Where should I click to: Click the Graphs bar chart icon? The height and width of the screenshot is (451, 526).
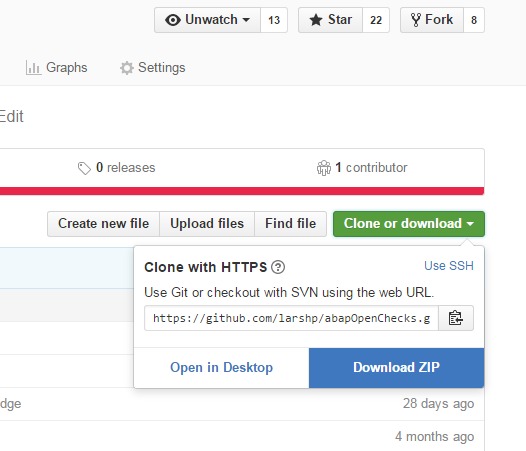pyautogui.click(x=33, y=68)
